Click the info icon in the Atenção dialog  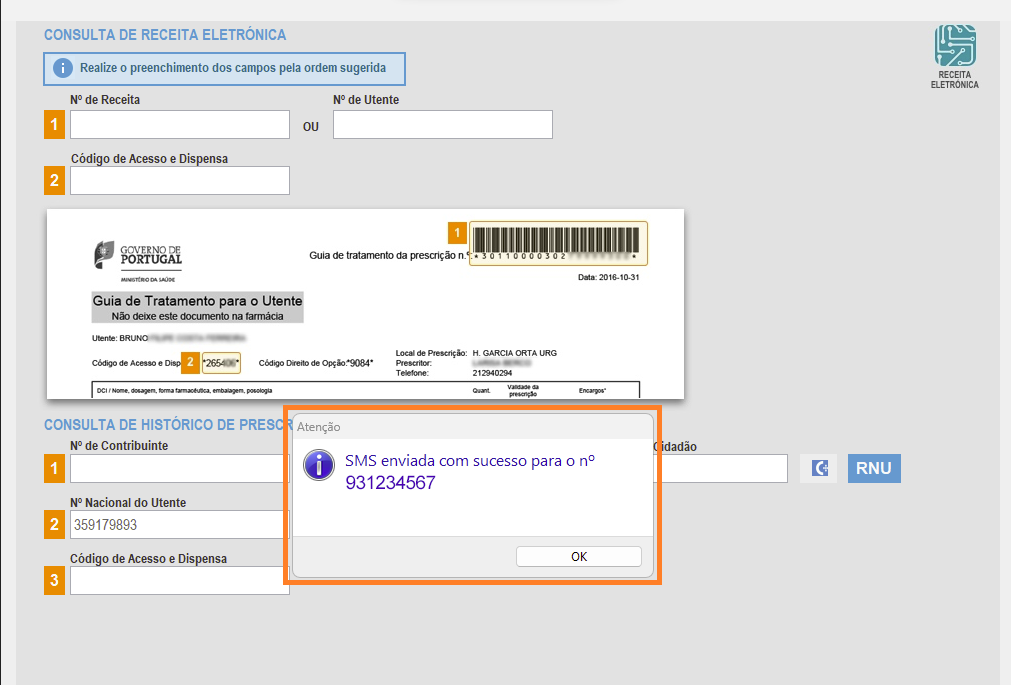(319, 465)
